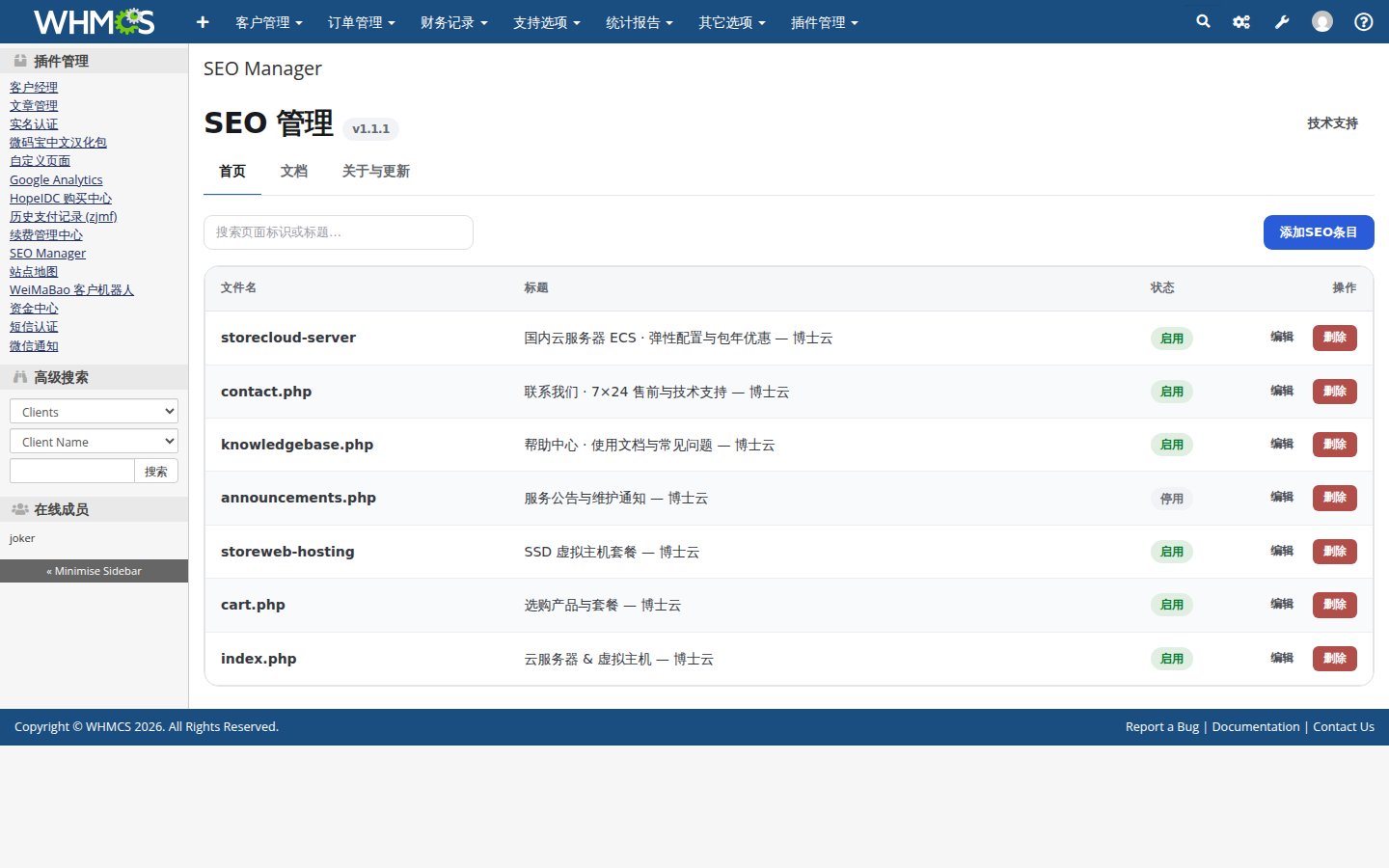Open the Contact Us footer link
1389x868 pixels.
coord(1344,727)
